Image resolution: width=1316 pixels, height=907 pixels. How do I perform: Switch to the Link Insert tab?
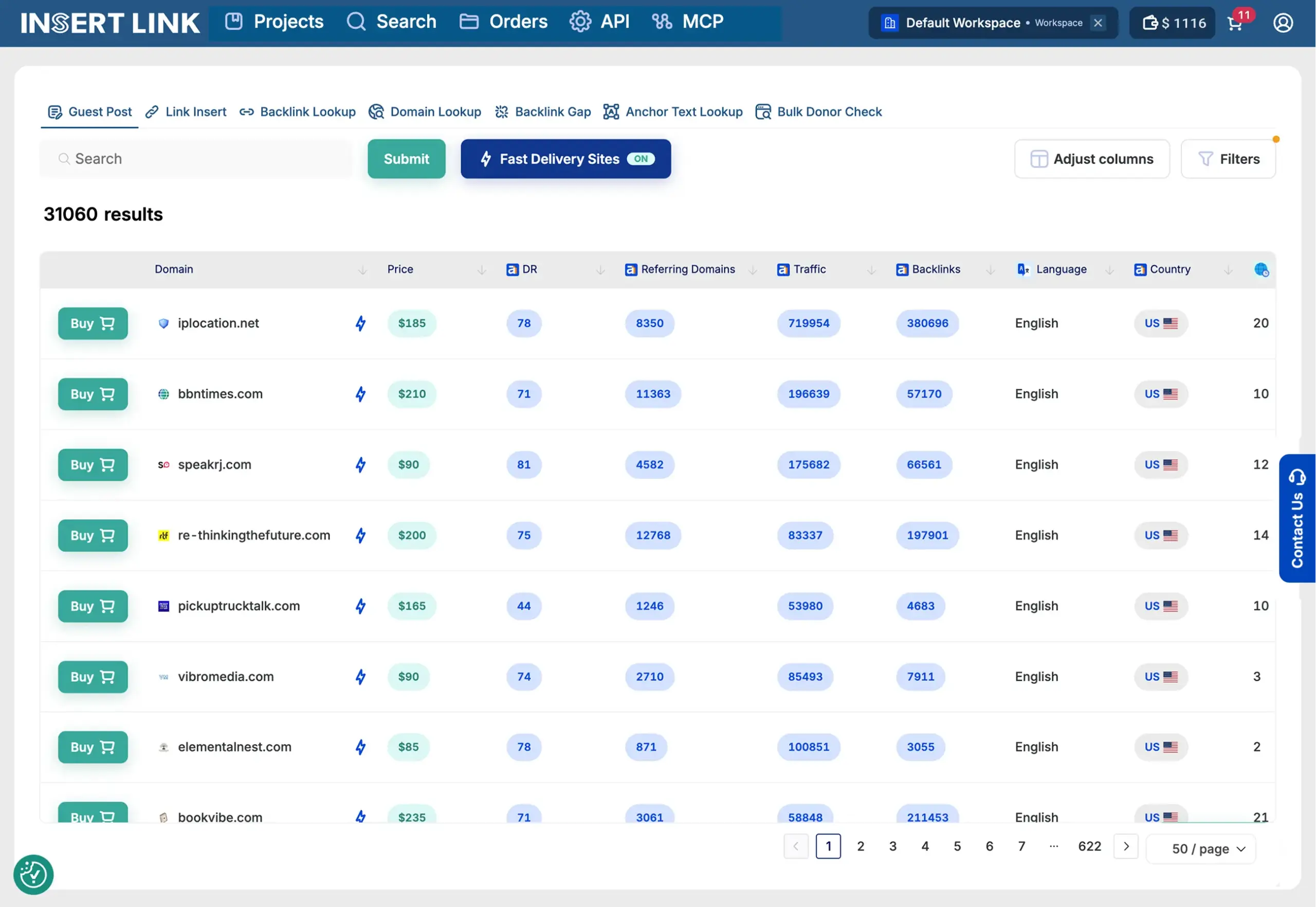(x=186, y=112)
